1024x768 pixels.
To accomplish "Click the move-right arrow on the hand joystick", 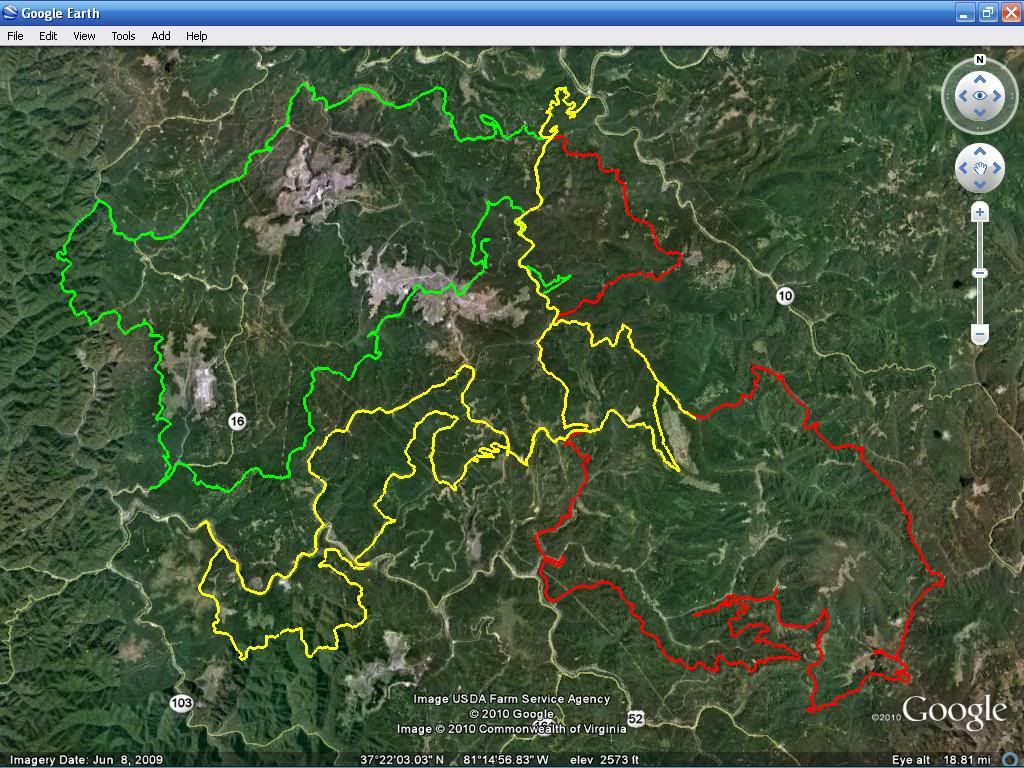I will click(997, 168).
